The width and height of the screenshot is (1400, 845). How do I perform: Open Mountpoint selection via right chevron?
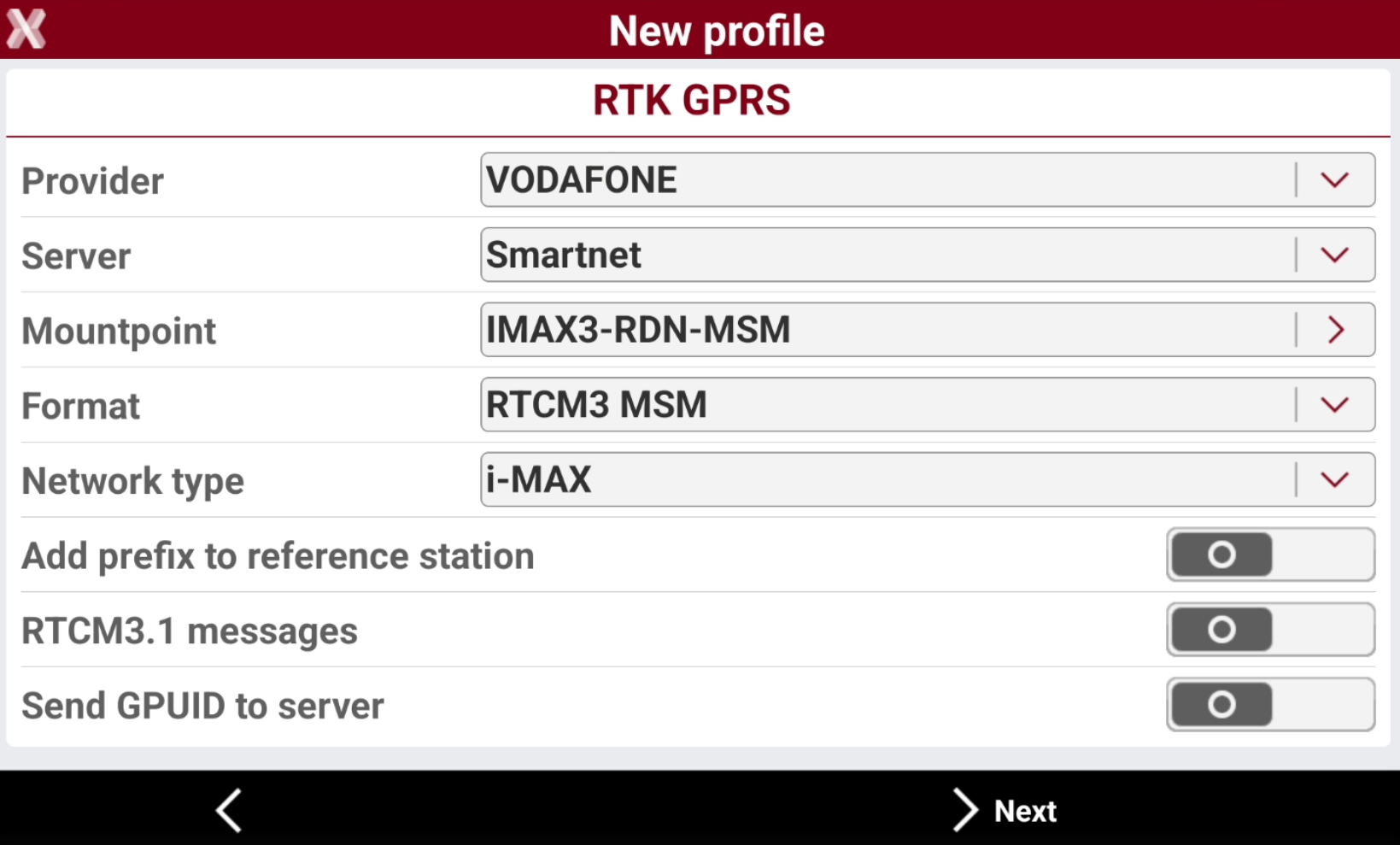tap(1336, 330)
